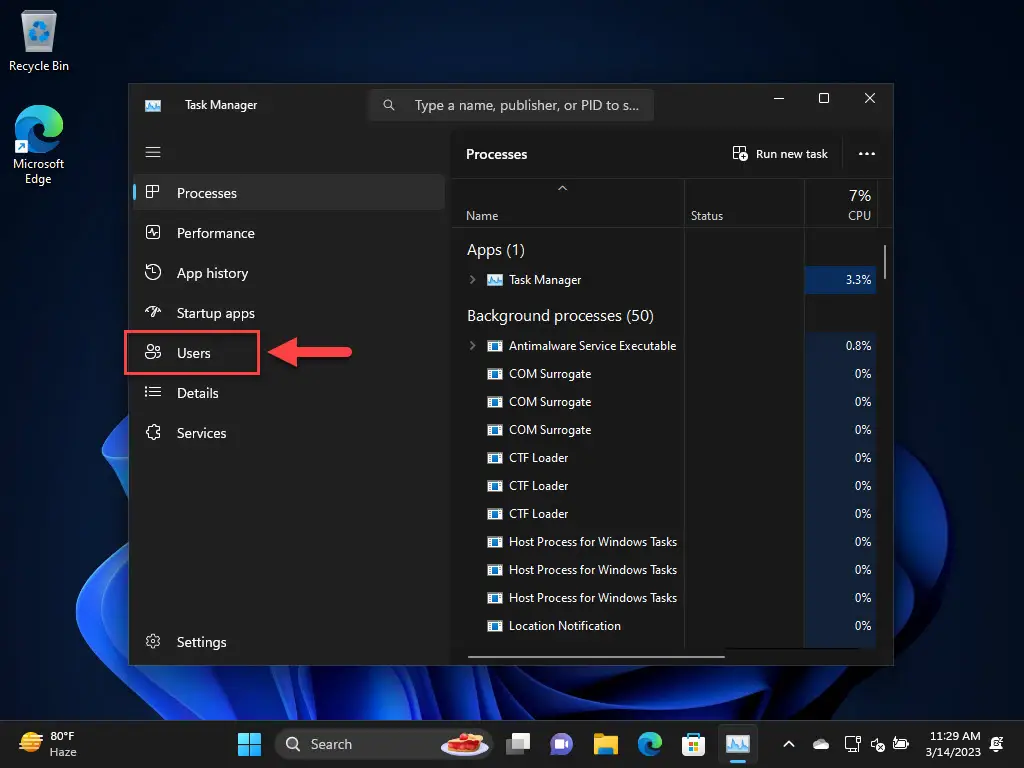Screen dimensions: 1024x768
Task: Click the Task Manager process row icon
Action: 495,280
